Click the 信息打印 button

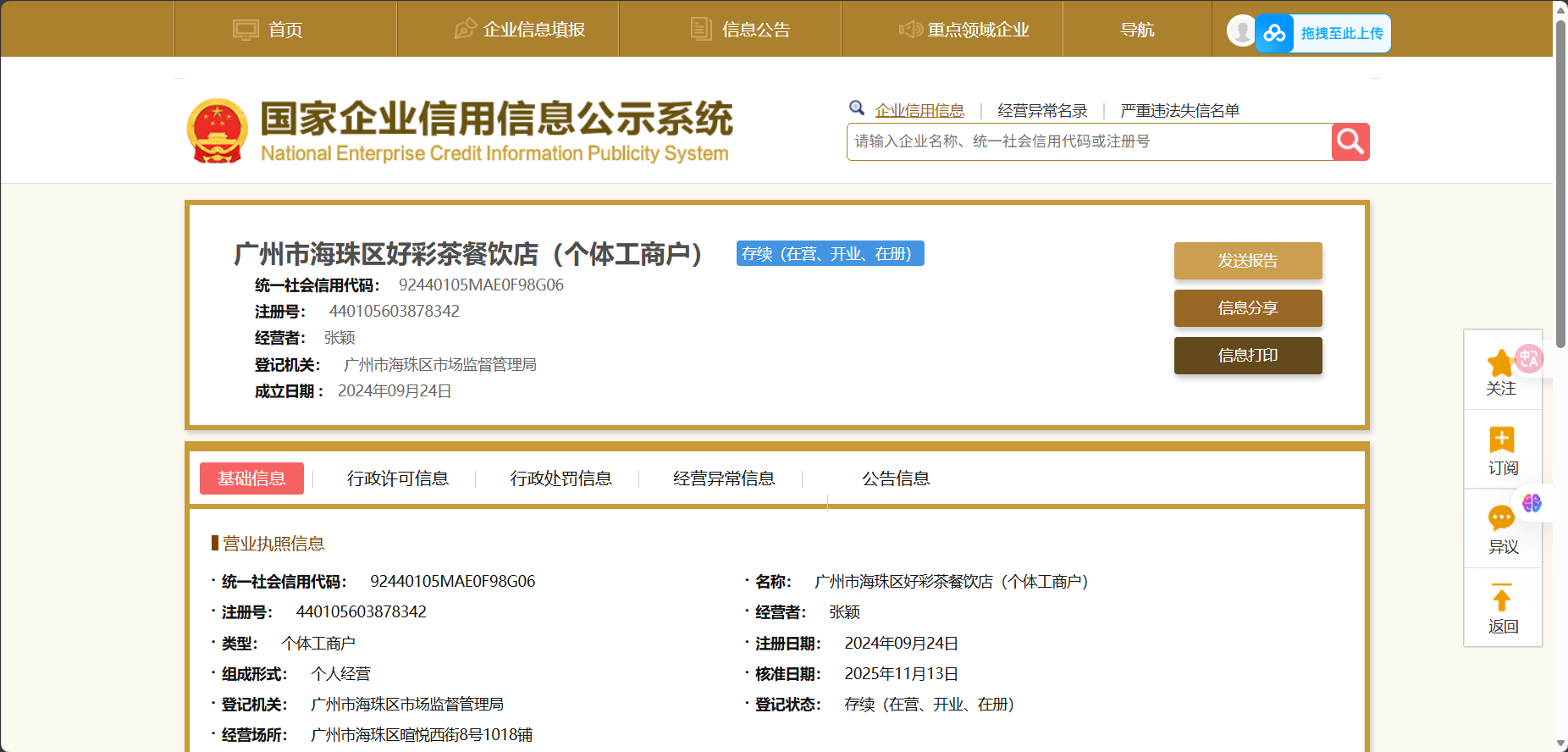[1248, 356]
